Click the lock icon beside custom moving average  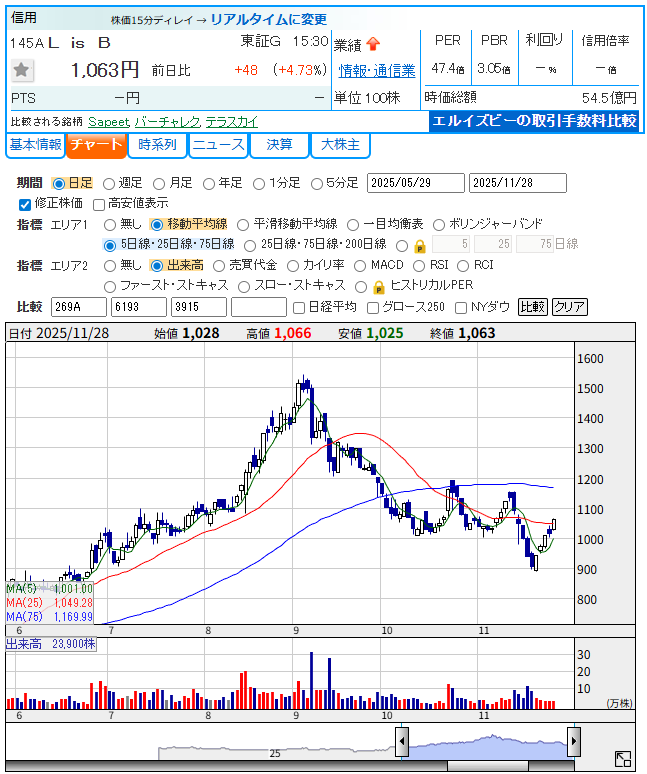(420, 246)
